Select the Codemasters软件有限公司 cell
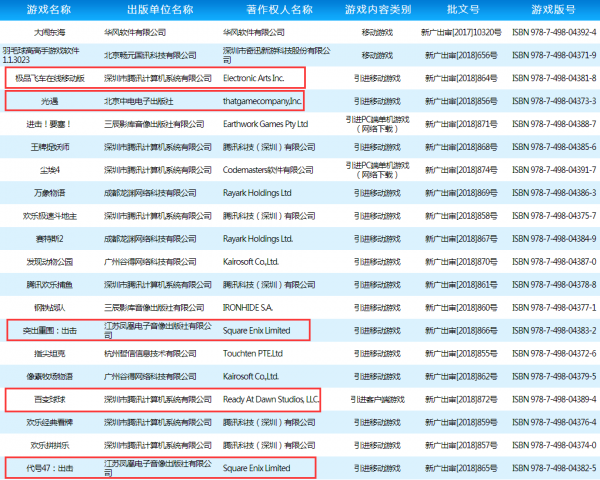The height and width of the screenshot is (480, 600). click(268, 170)
